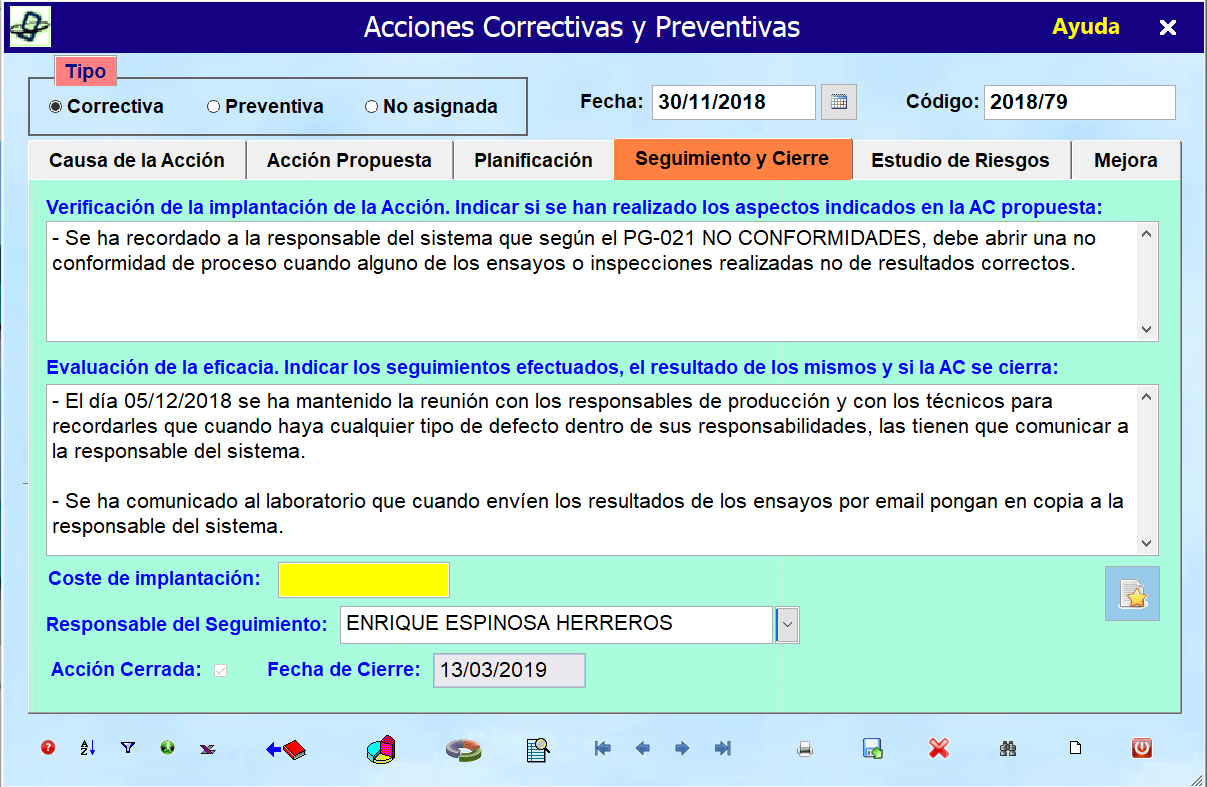Close the Acciones Correctivas window
1207x787 pixels.
(x=1167, y=28)
